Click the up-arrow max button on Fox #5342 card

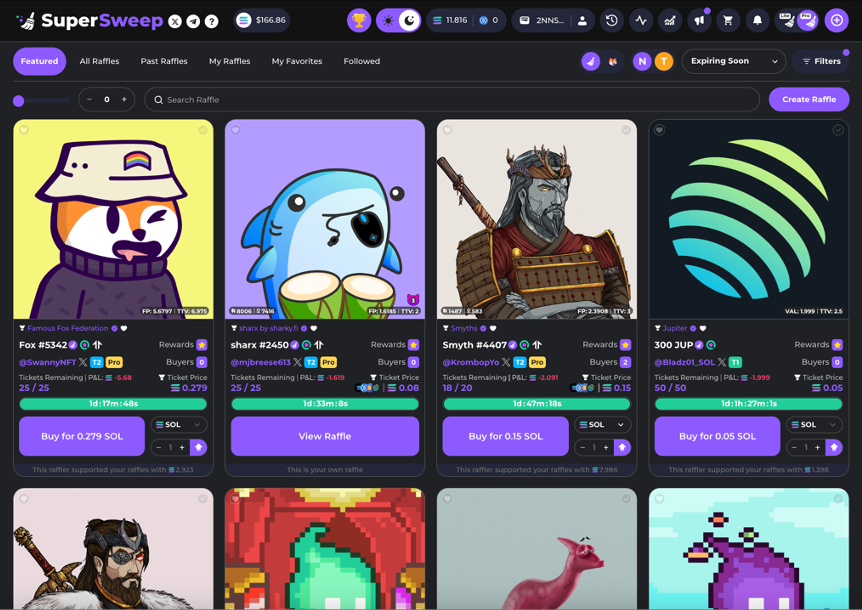198,447
